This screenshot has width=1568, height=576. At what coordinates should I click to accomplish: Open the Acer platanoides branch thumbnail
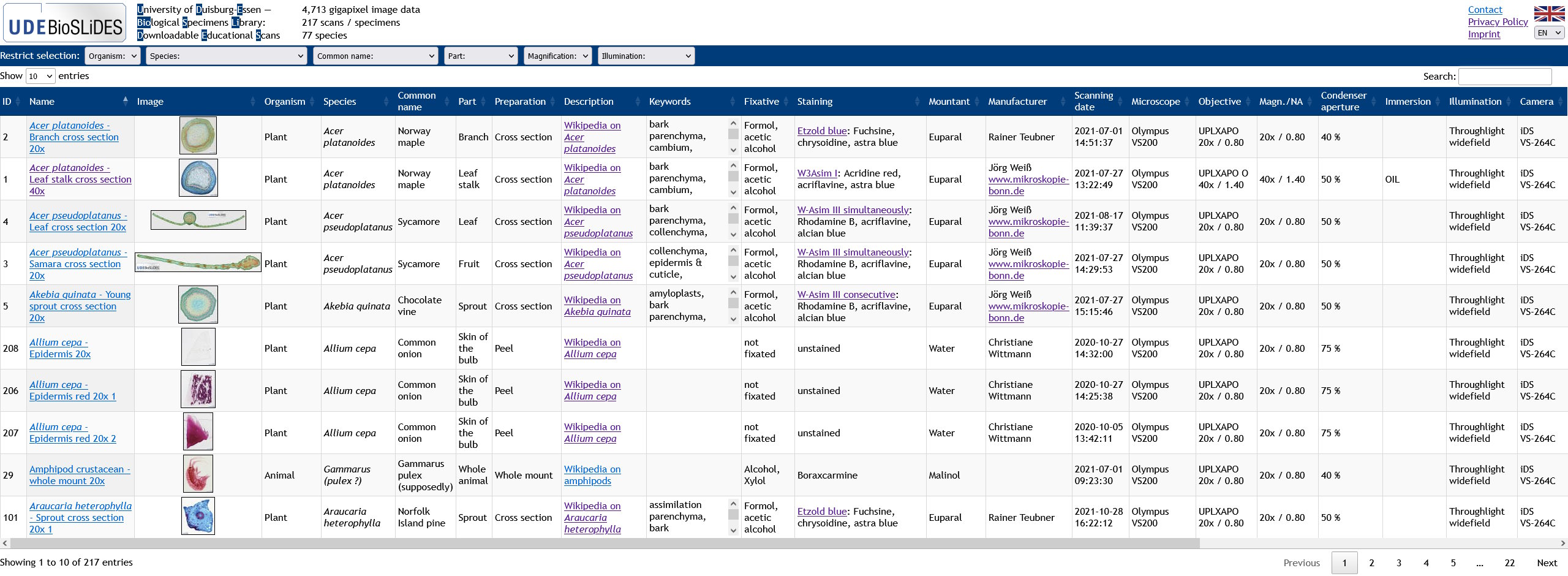pyautogui.click(x=198, y=135)
